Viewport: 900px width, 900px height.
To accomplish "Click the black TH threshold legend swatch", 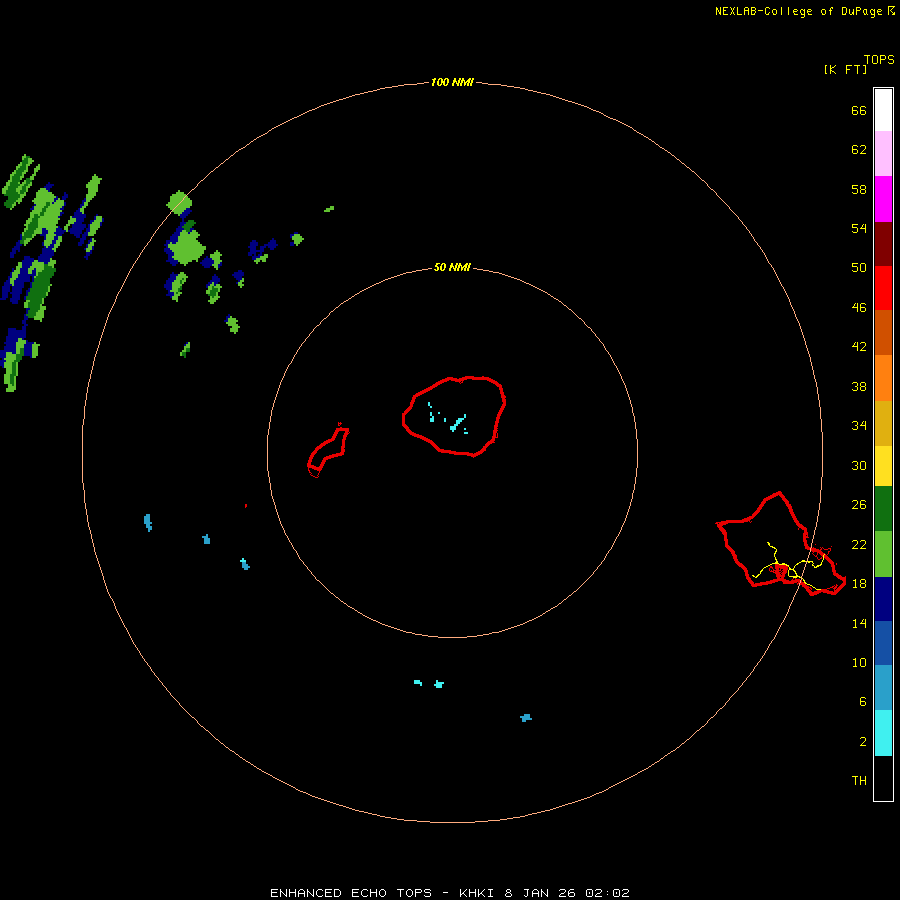I will click(883, 778).
